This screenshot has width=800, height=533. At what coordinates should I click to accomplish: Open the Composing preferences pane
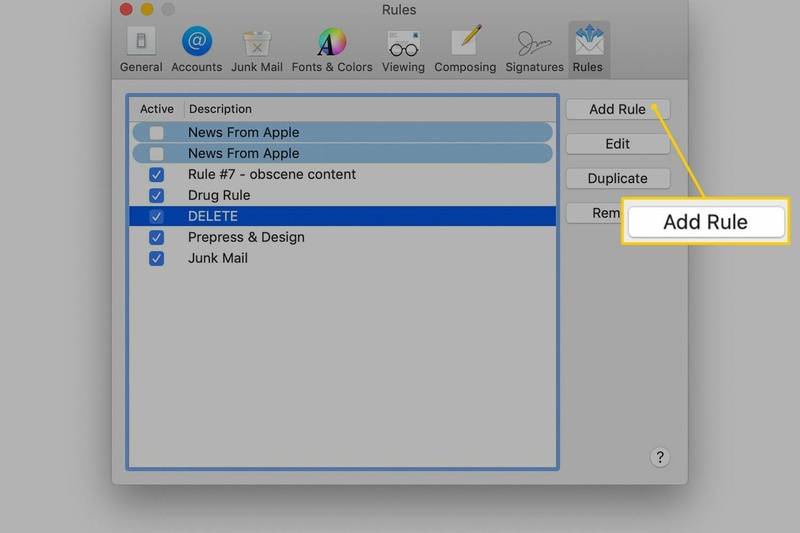[x=465, y=49]
